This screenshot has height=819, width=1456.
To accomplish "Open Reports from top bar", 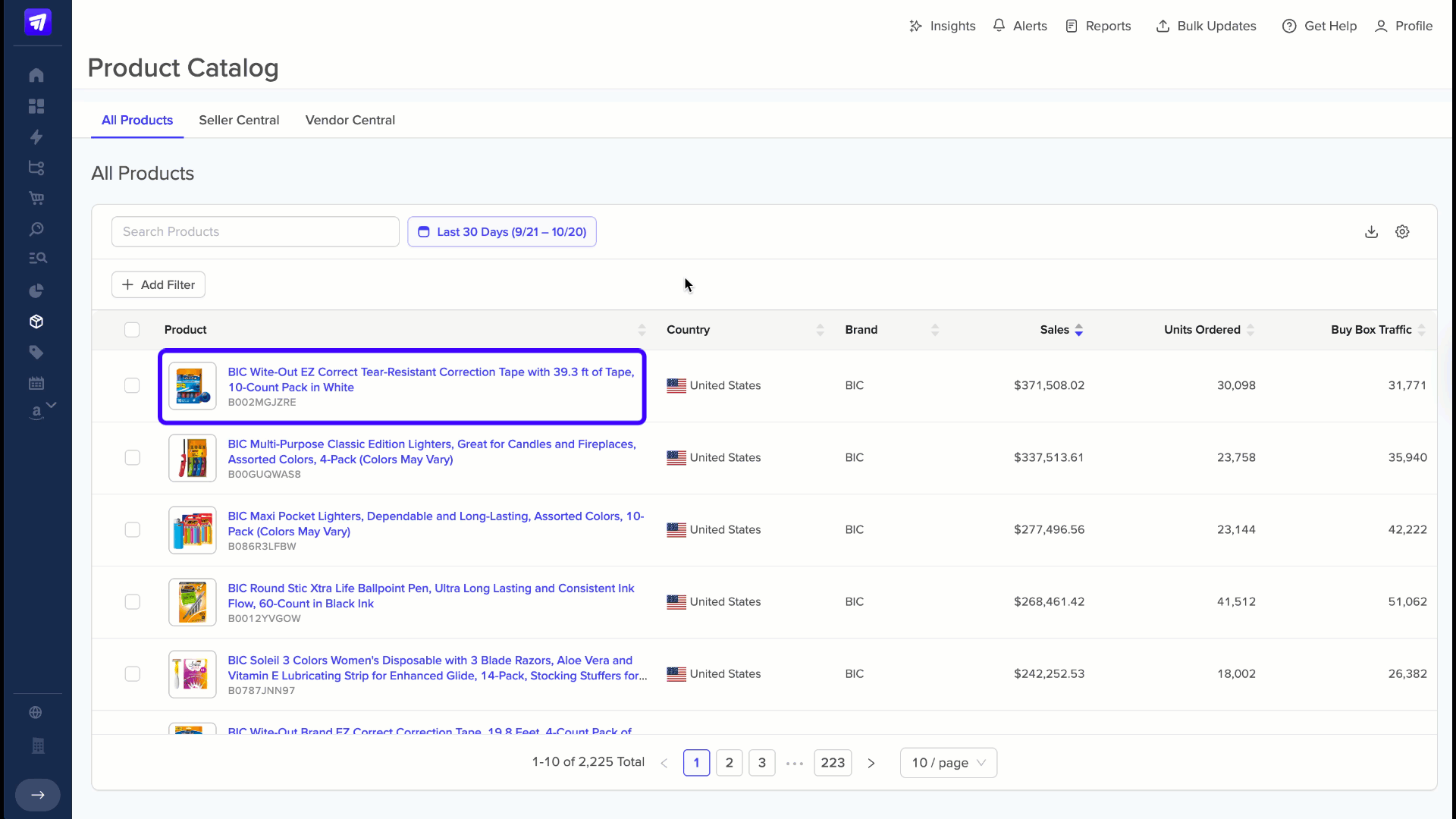I will (x=1098, y=26).
